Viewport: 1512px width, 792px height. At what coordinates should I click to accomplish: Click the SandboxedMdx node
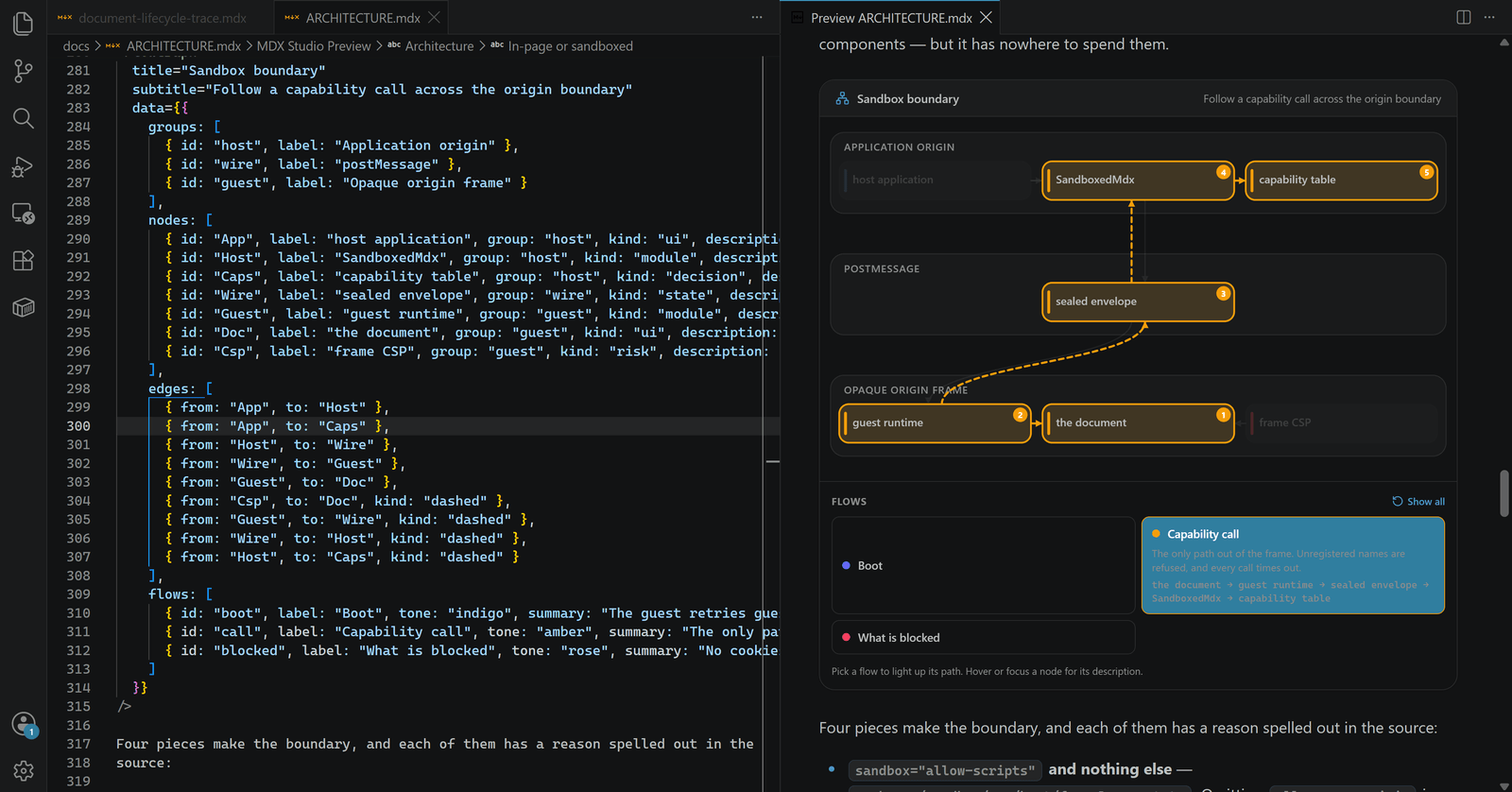tap(1138, 180)
